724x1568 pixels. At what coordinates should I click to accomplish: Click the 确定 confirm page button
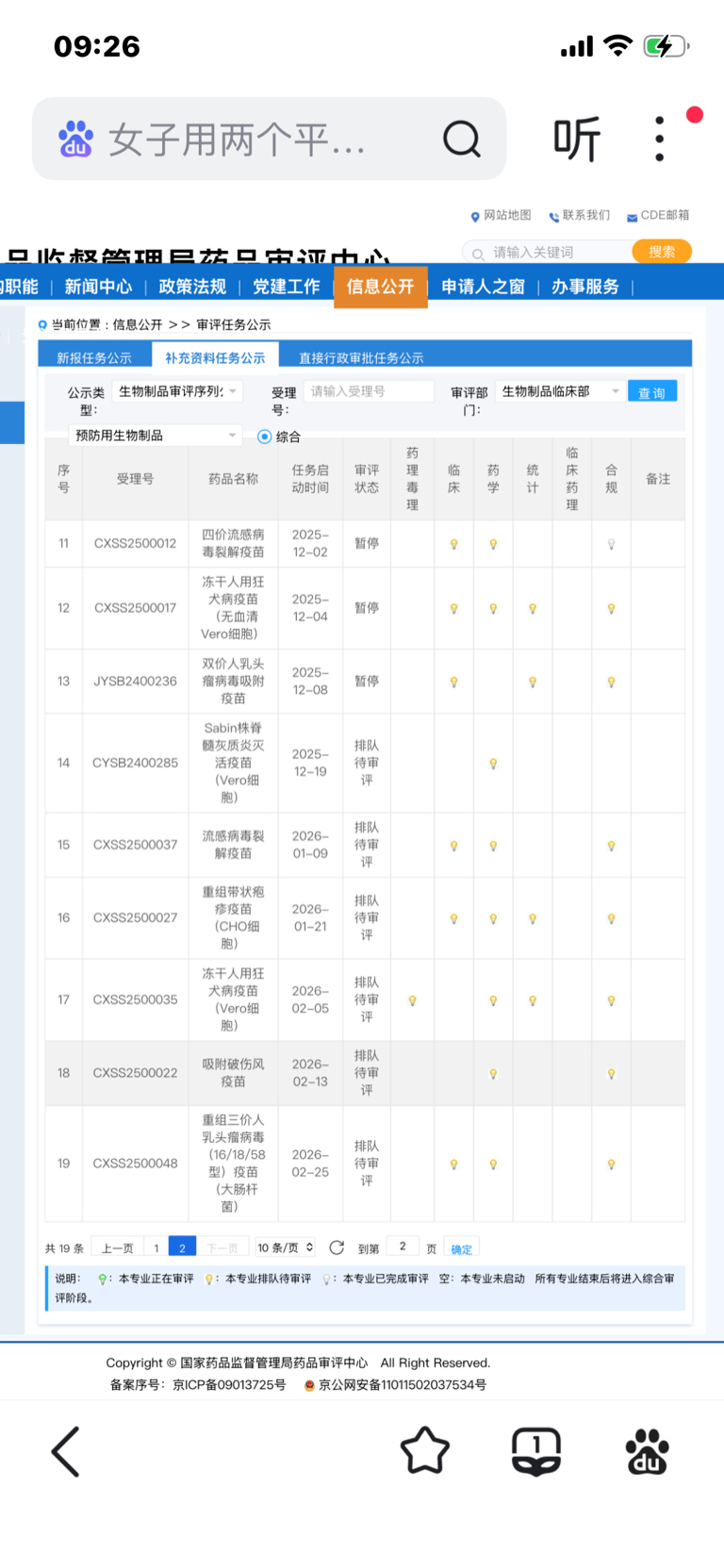(x=462, y=1248)
